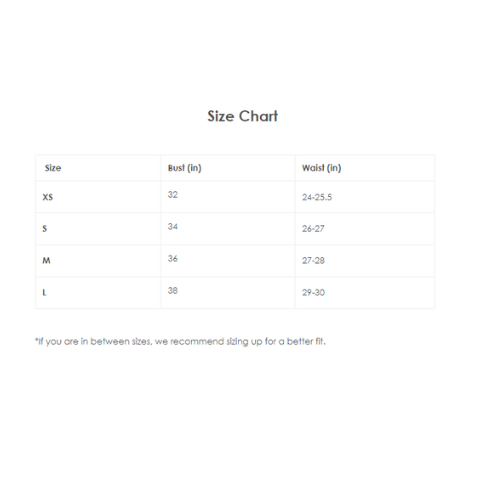Click the S size row label
Image resolution: width=500 pixels, height=500 pixels.
(x=45, y=228)
